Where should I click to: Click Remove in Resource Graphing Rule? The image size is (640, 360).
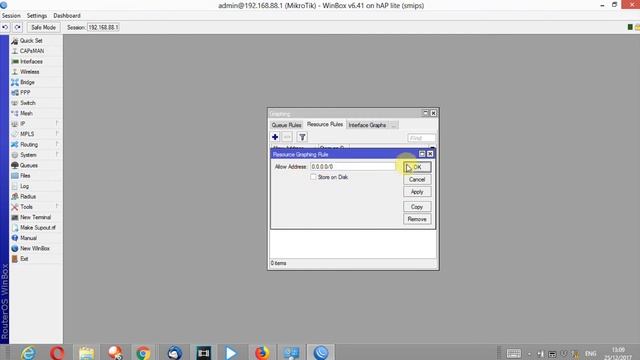[417, 219]
